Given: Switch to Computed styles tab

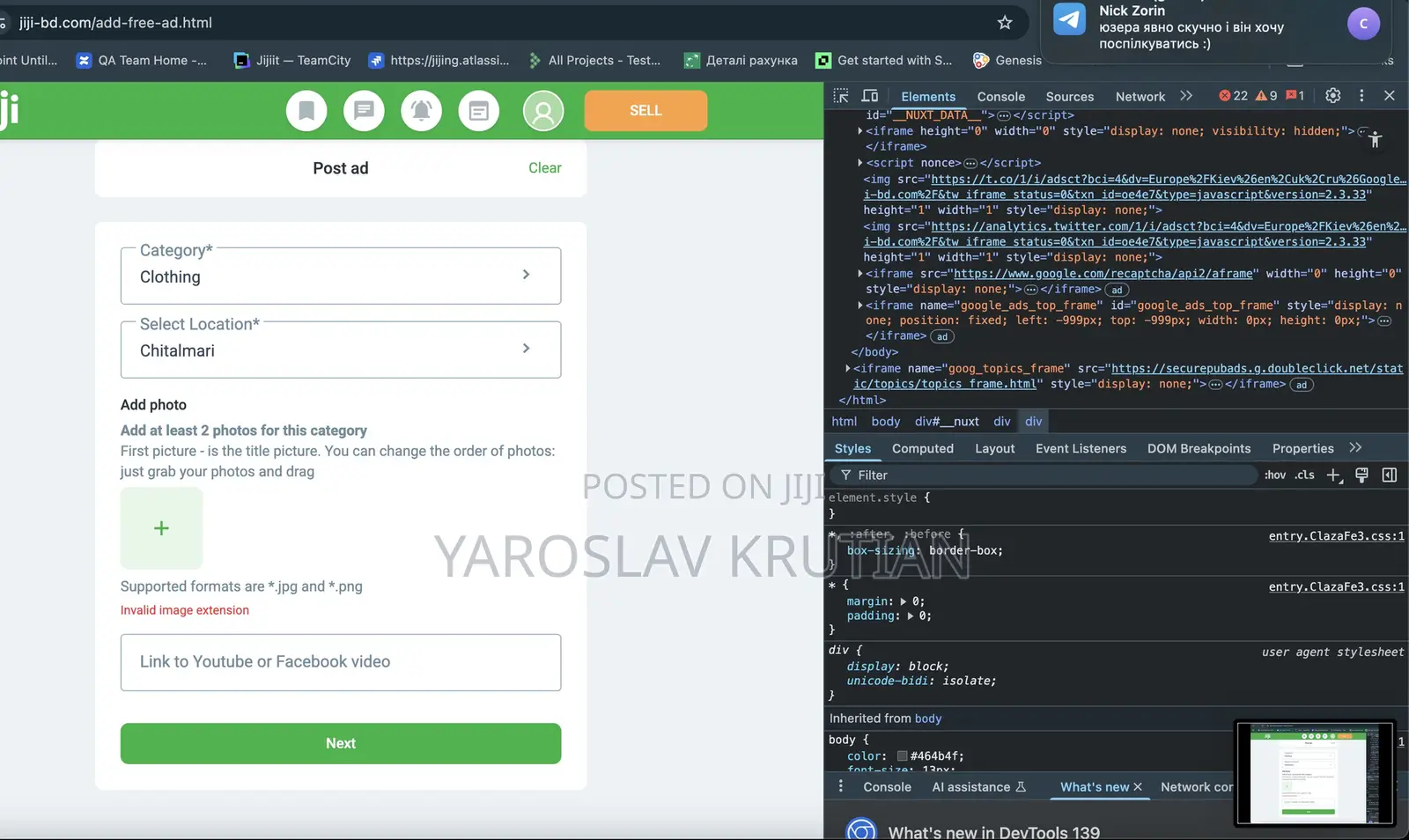Looking at the screenshot, I should (x=922, y=448).
